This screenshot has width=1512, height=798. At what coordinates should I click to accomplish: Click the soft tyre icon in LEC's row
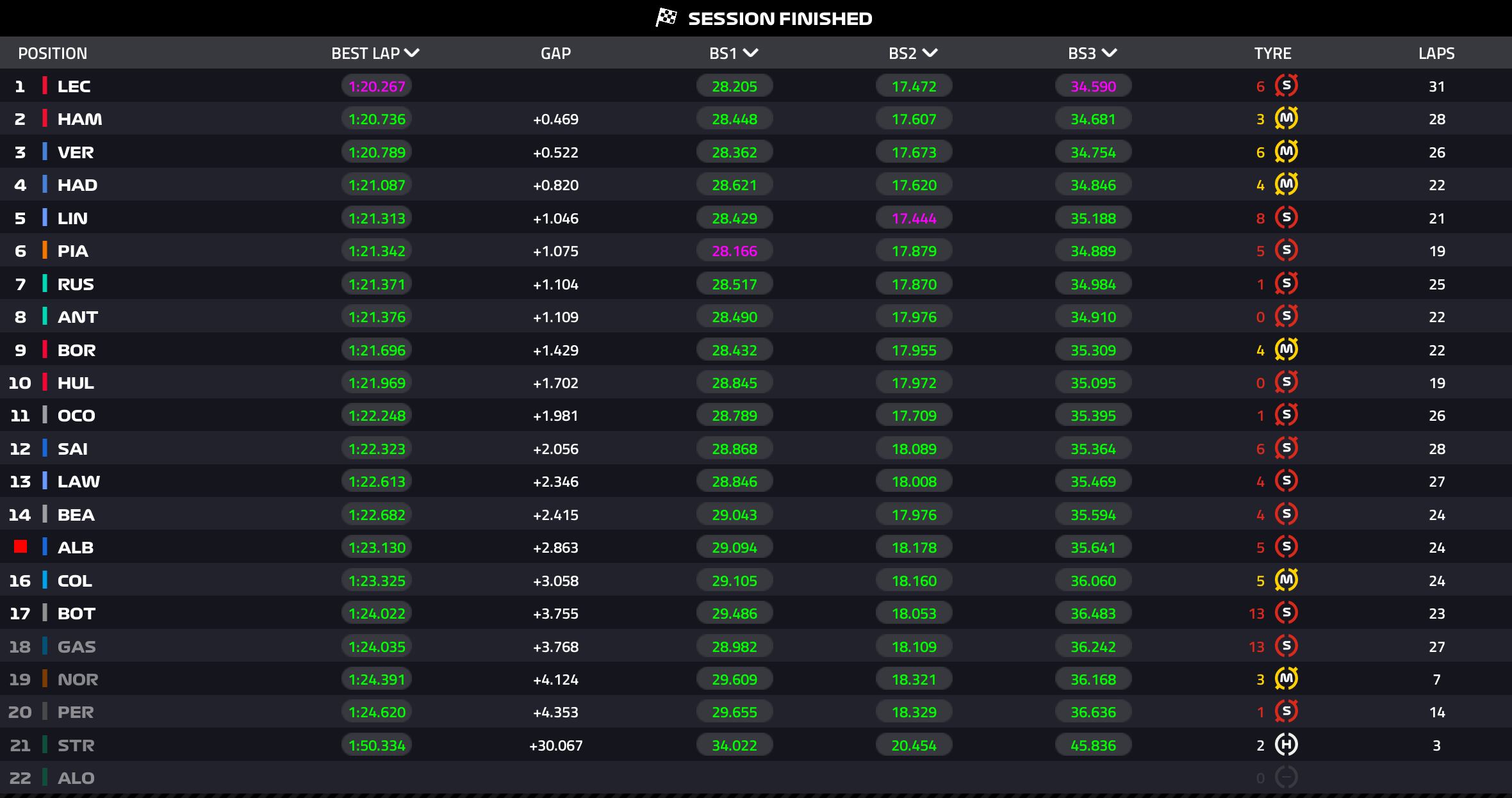point(1286,86)
